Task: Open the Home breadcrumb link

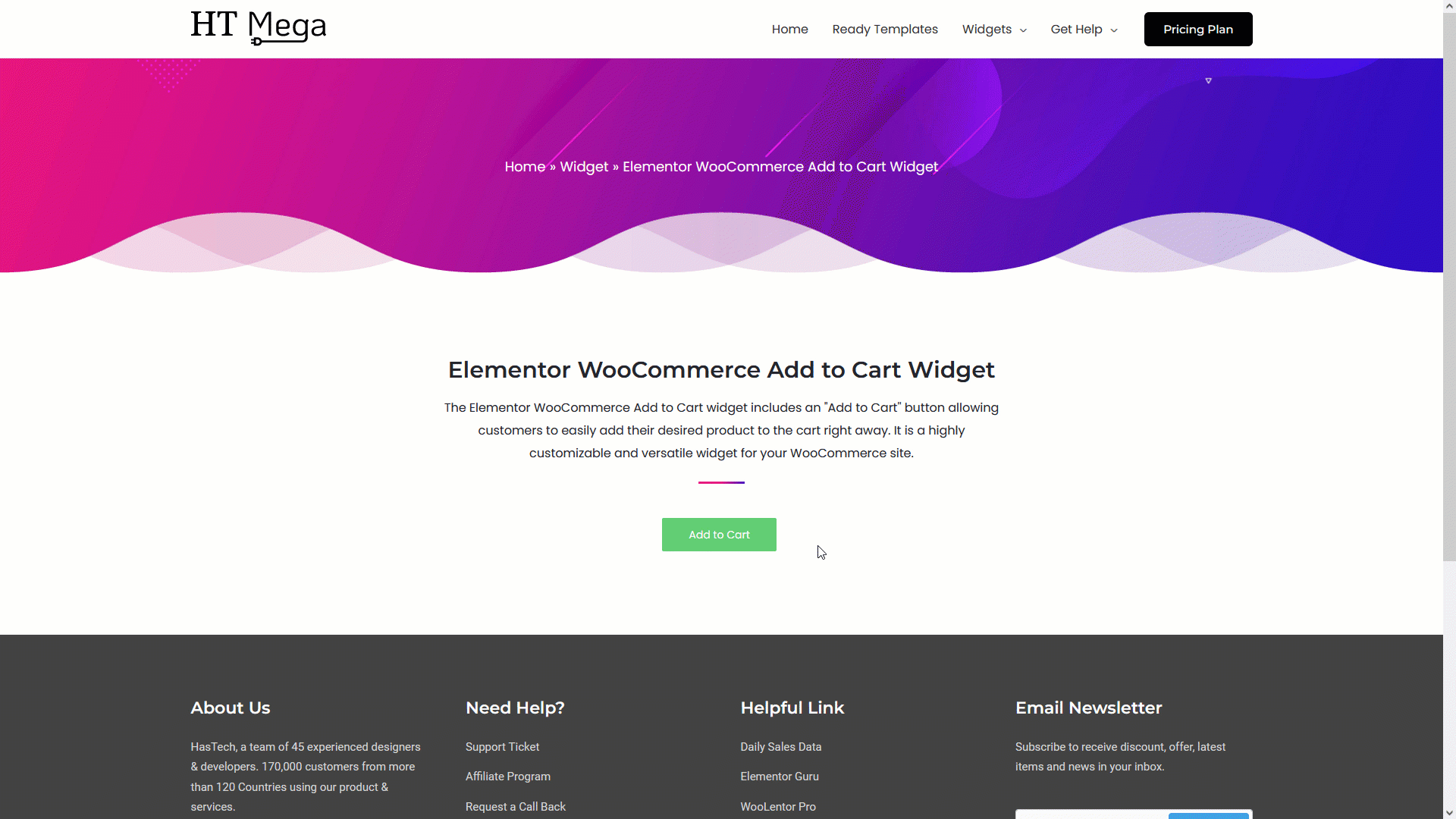Action: pos(524,167)
